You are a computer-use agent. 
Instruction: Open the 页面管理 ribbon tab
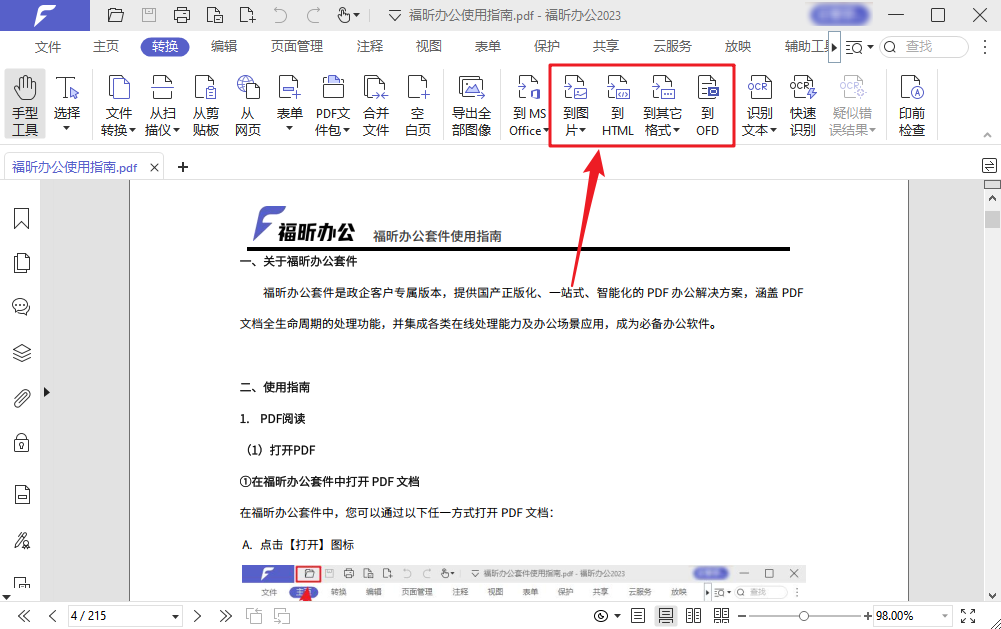(x=296, y=45)
